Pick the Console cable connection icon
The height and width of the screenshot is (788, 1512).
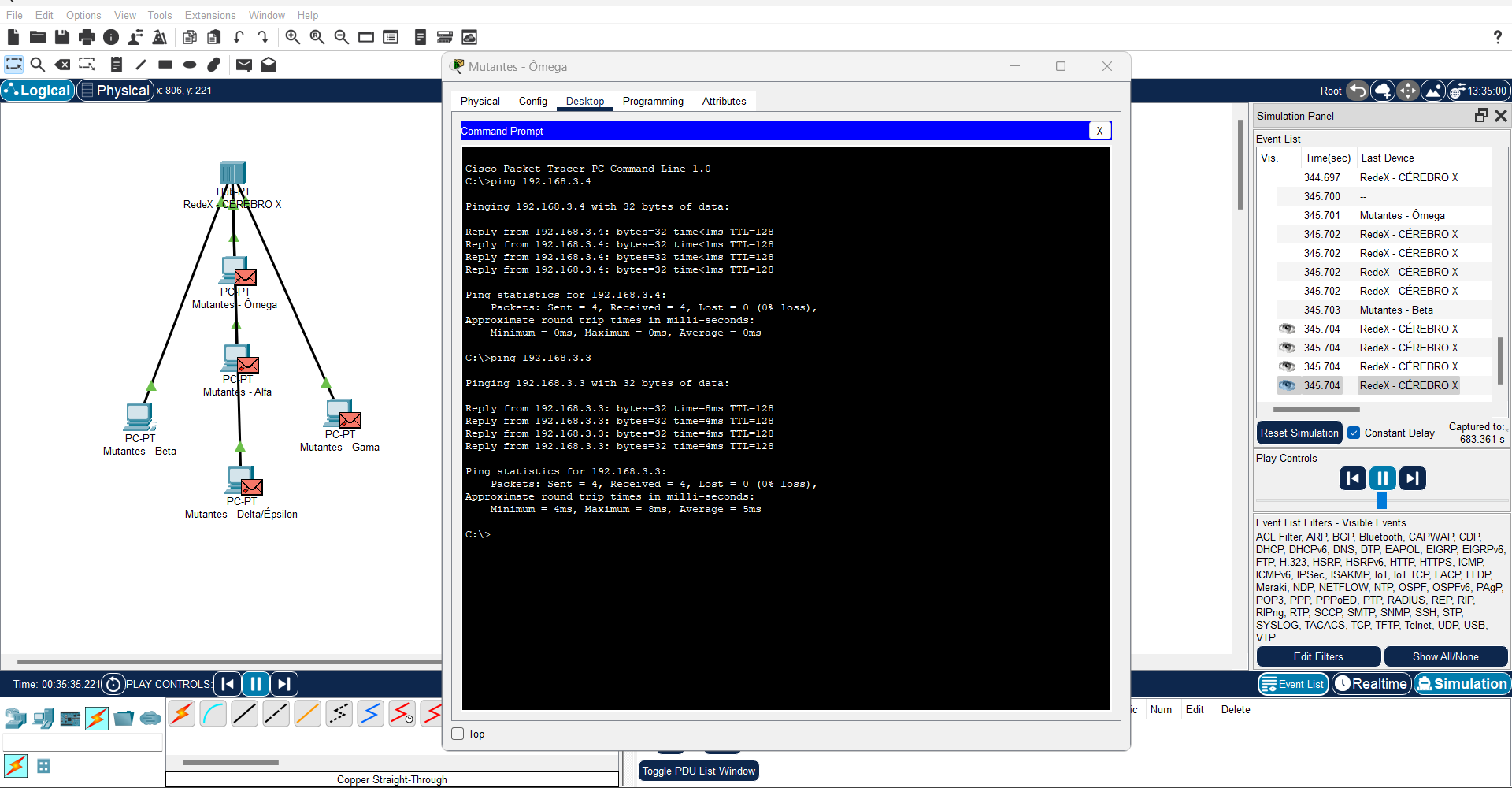coord(213,714)
